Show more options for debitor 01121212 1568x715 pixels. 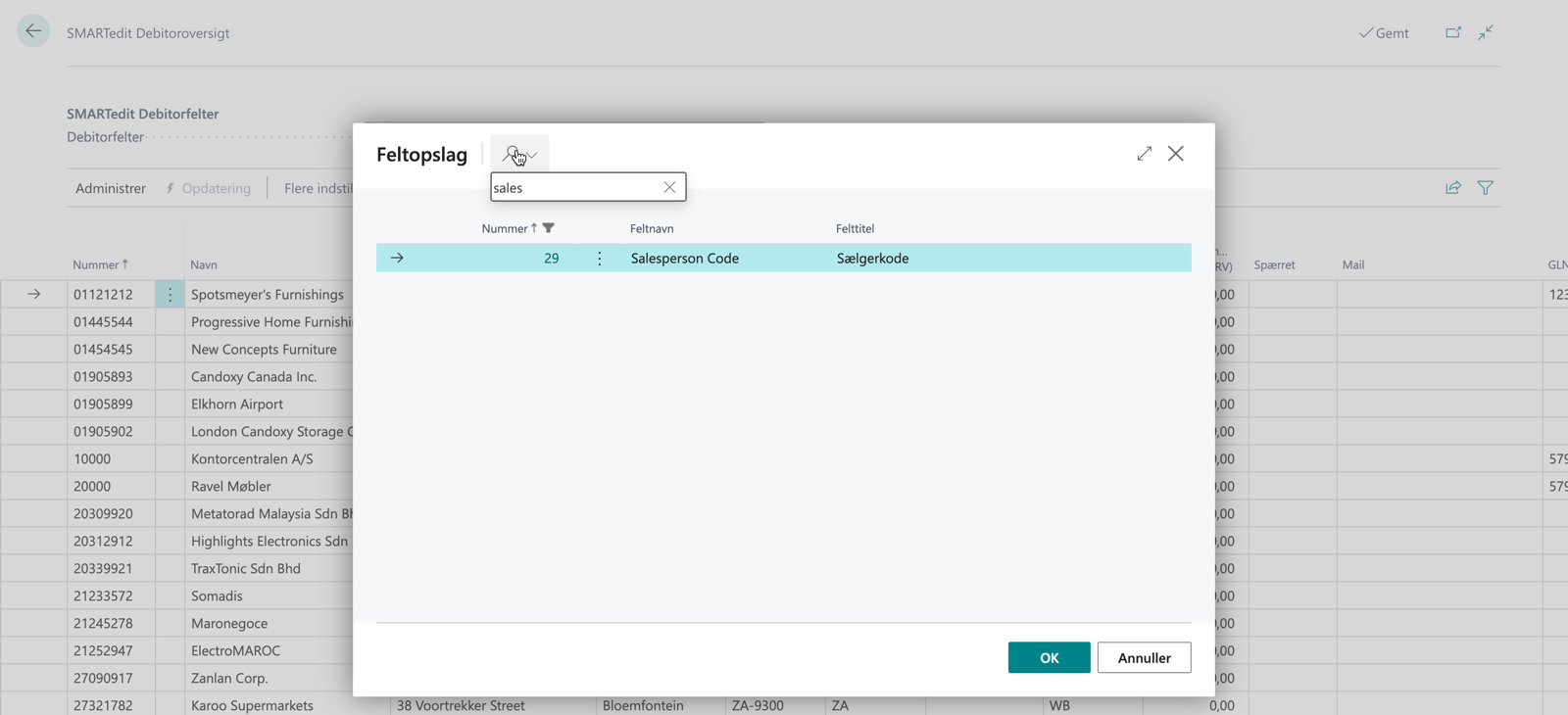click(x=170, y=294)
